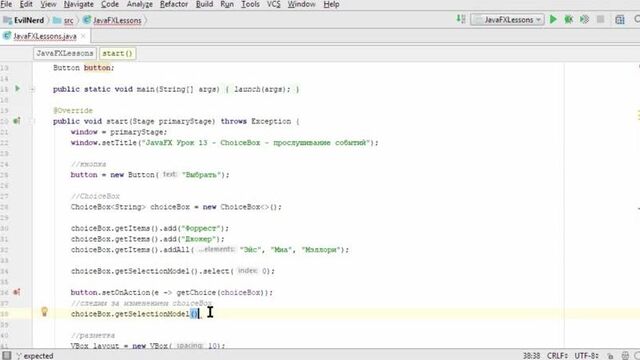Viewport: 640px width, 360px height.
Task: Click the green run arrow in the gutter beside main
Action: 18,88
